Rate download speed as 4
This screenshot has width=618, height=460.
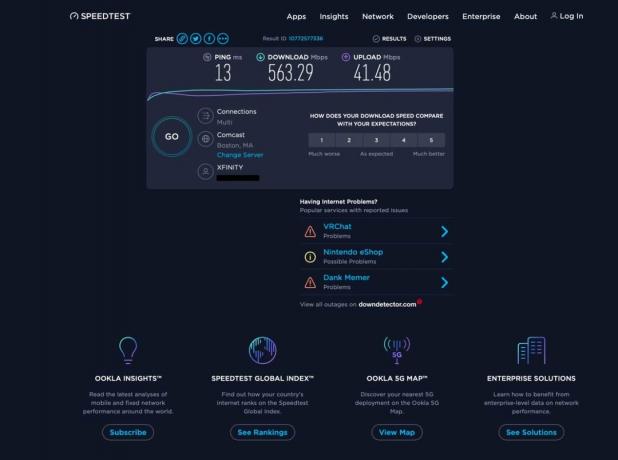[404, 140]
